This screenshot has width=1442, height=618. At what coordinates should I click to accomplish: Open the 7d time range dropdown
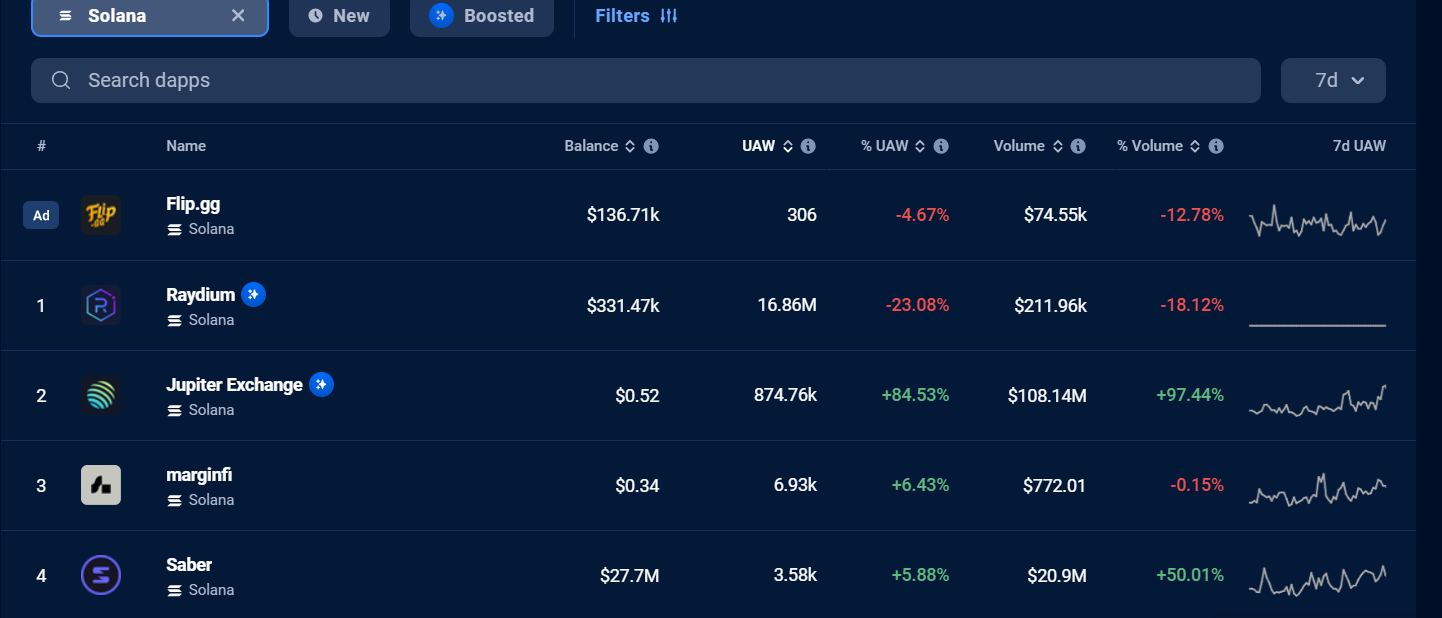(x=1333, y=80)
